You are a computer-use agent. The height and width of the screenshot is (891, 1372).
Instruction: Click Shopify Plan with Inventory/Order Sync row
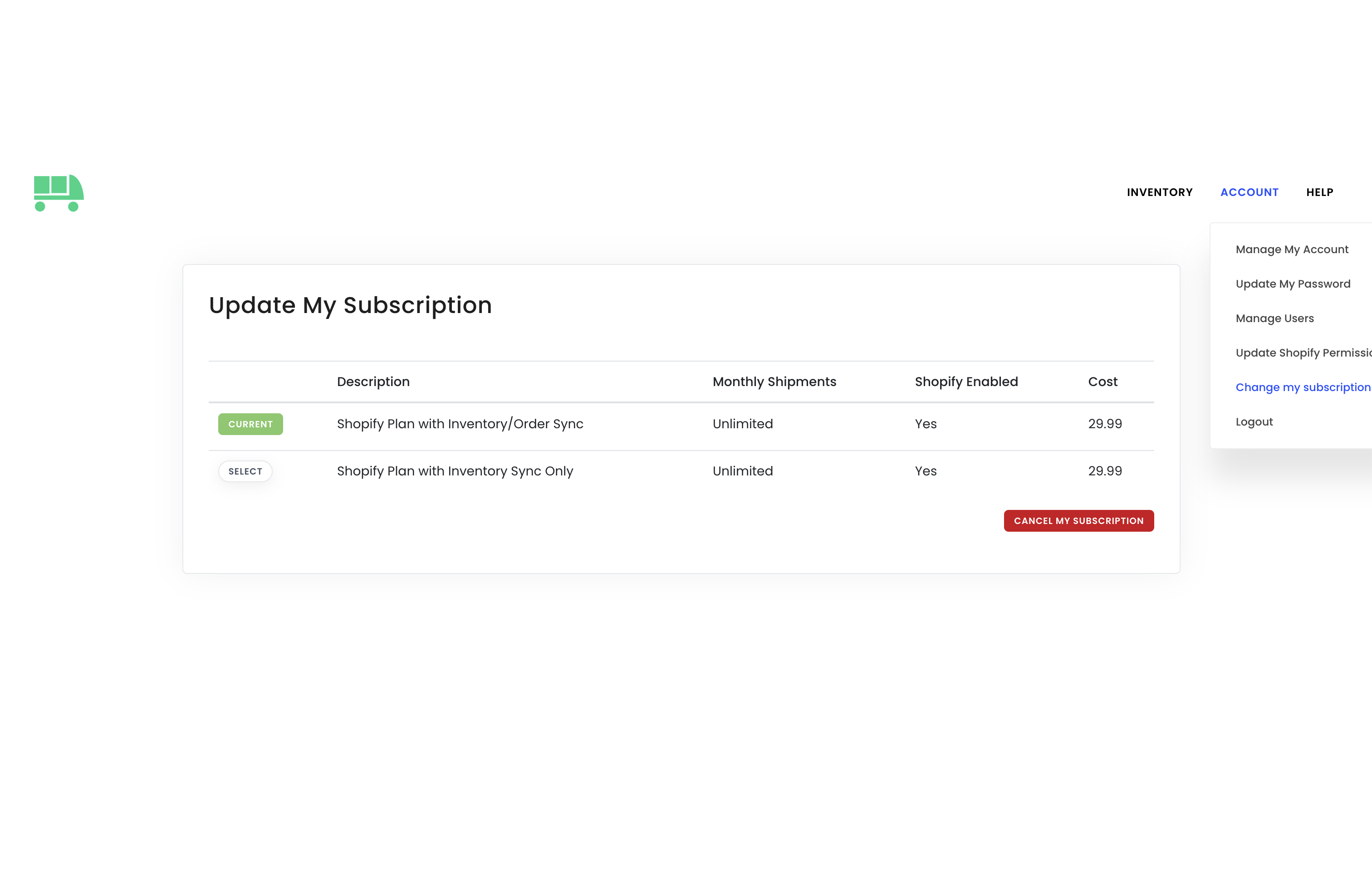[460, 424]
